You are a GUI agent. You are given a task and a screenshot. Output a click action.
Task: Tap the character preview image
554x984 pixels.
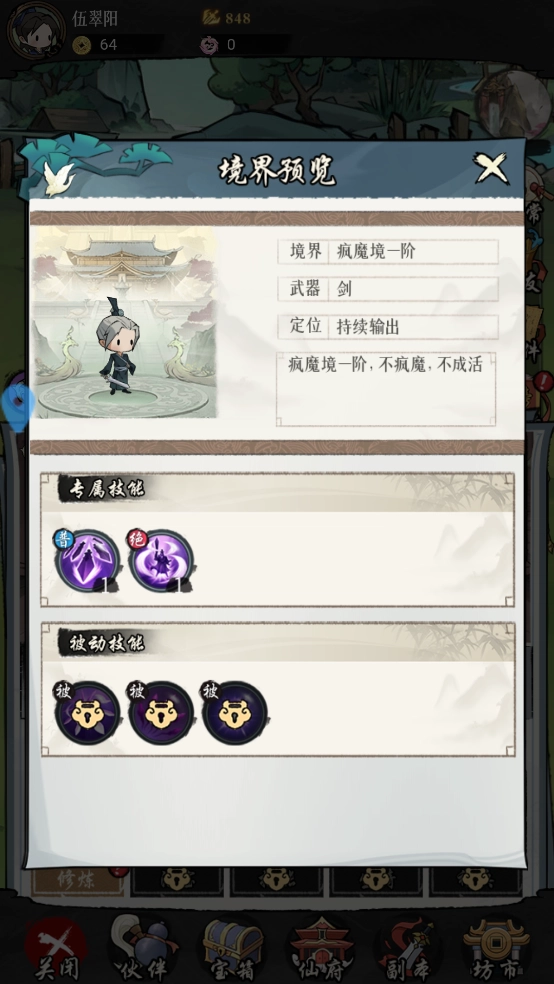pos(124,322)
